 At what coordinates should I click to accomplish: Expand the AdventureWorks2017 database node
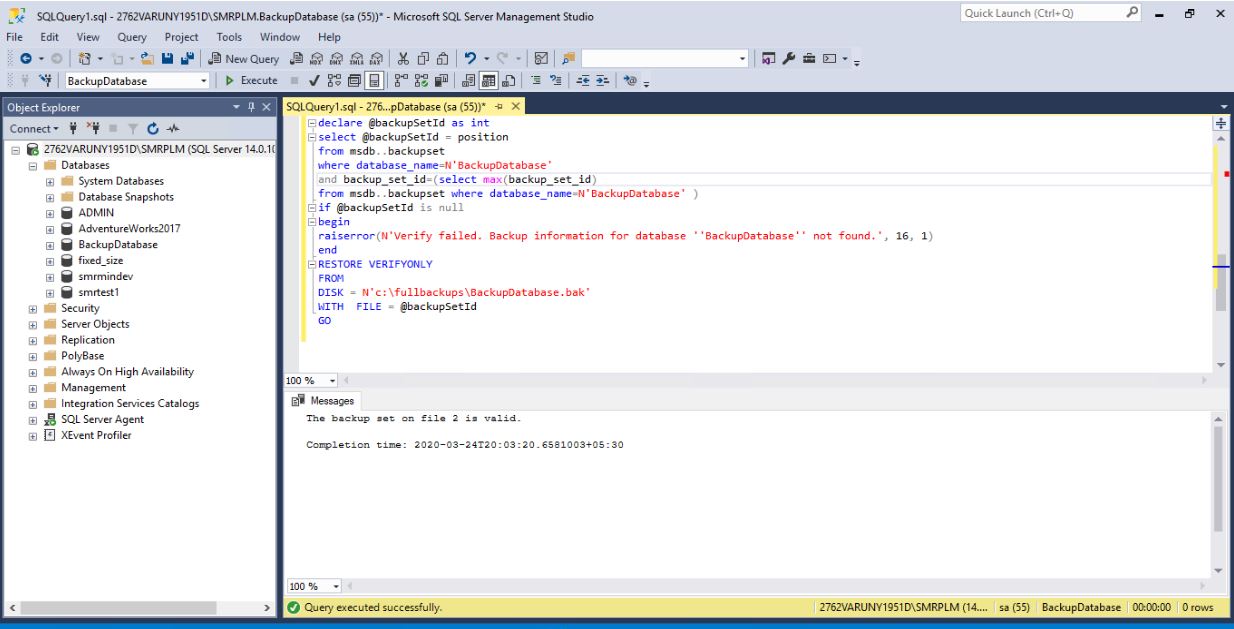coord(50,229)
